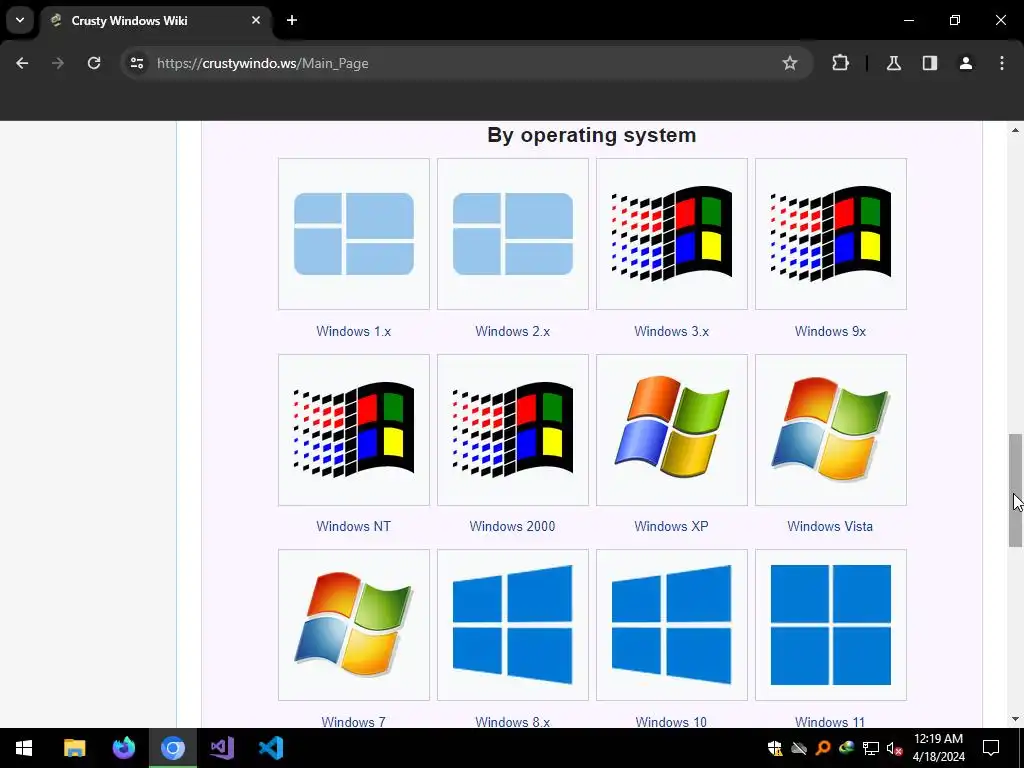
Task: Click the OneDrive cloud tray icon
Action: (799, 748)
